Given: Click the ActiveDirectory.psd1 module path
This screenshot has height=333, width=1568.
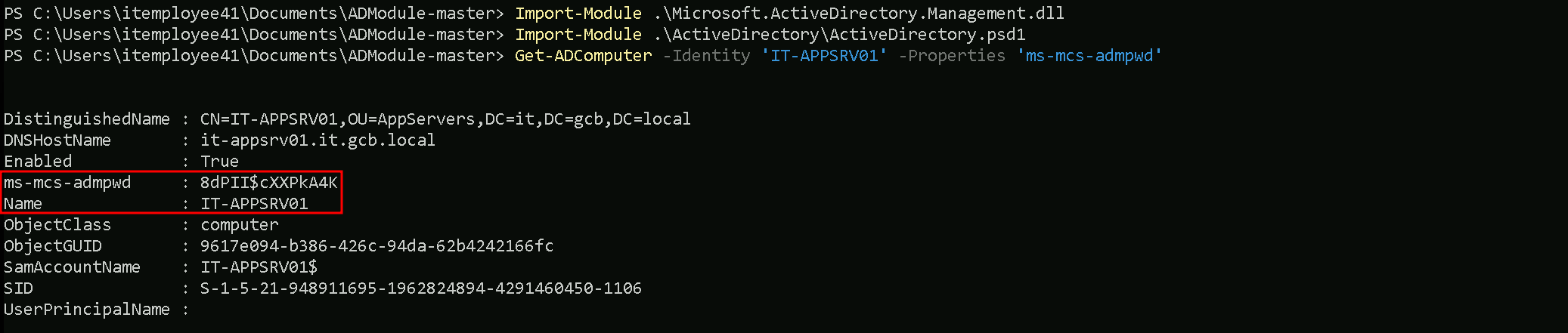Looking at the screenshot, I should (839, 35).
